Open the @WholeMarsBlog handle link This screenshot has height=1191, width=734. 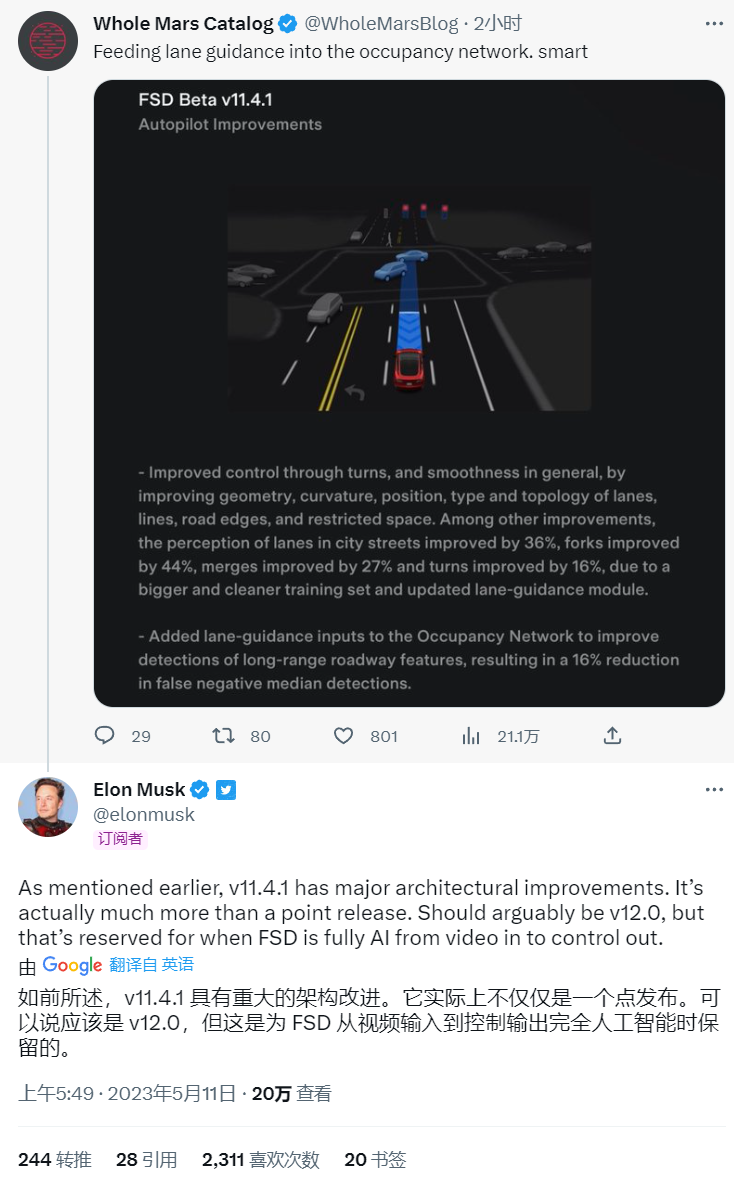pyautogui.click(x=381, y=24)
